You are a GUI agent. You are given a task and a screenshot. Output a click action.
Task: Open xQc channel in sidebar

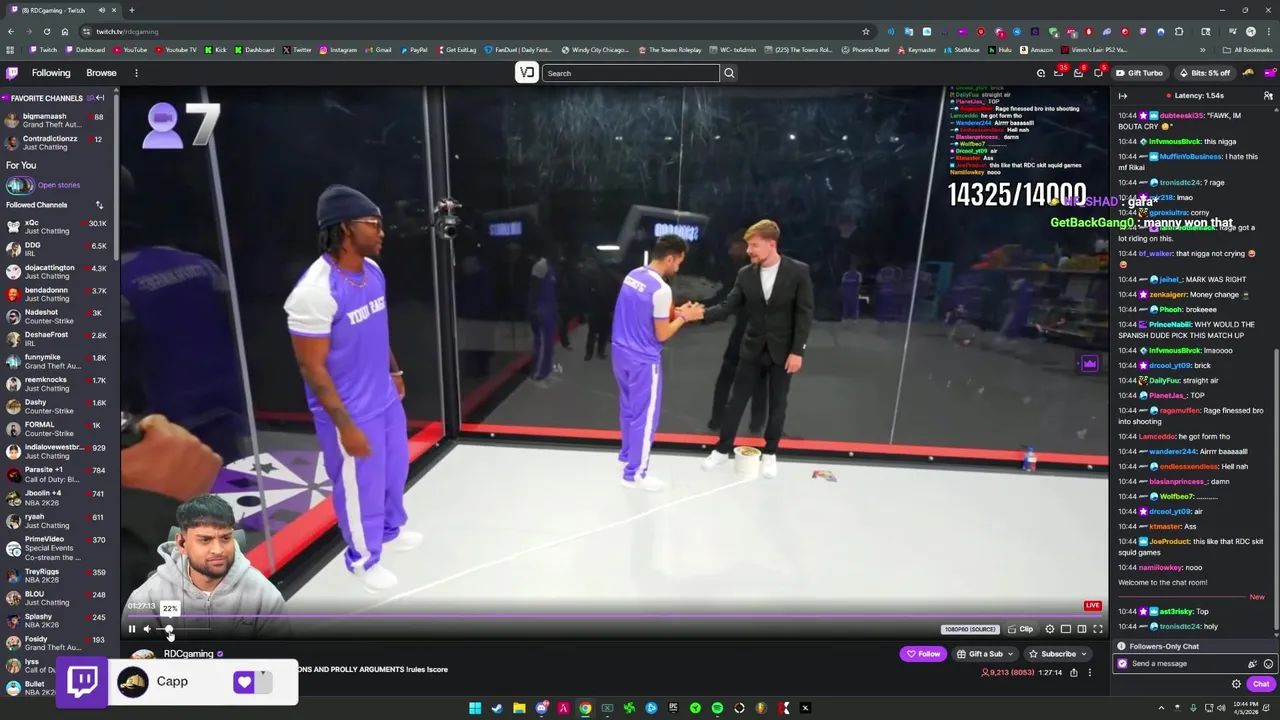click(x=59, y=227)
